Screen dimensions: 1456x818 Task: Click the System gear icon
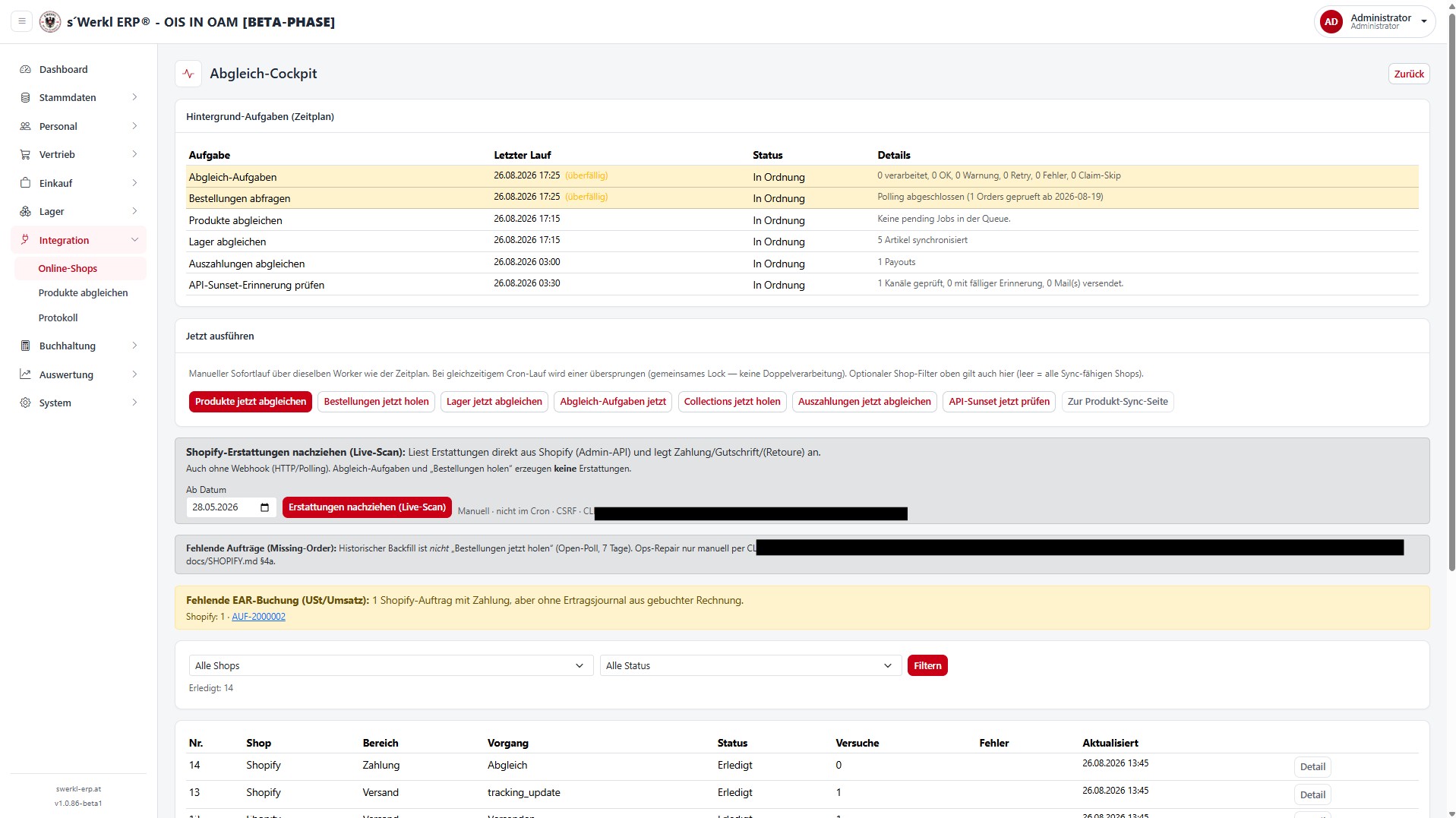(25, 403)
